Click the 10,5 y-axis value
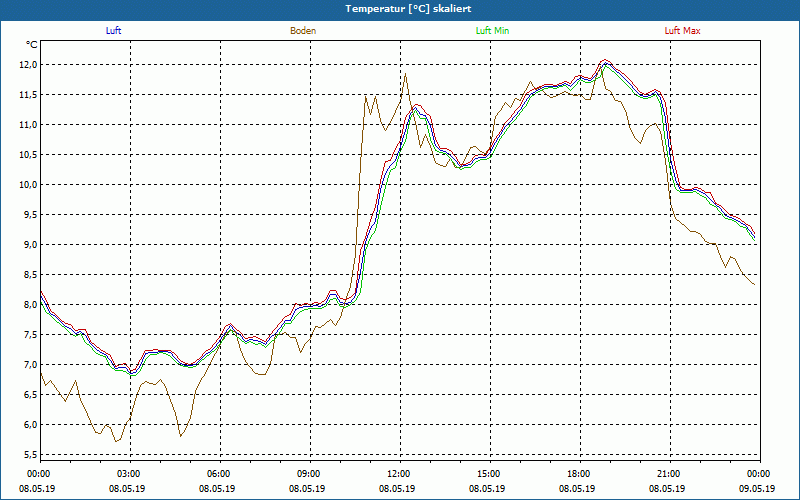 click(28, 155)
